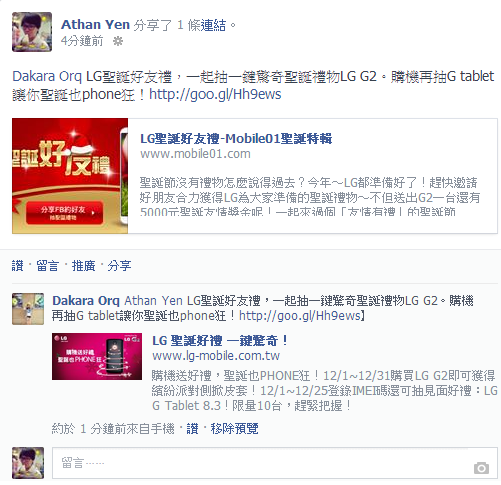Open the pink LG G2 promo thumbnail
The width and height of the screenshot is (501, 485).
click(97, 356)
